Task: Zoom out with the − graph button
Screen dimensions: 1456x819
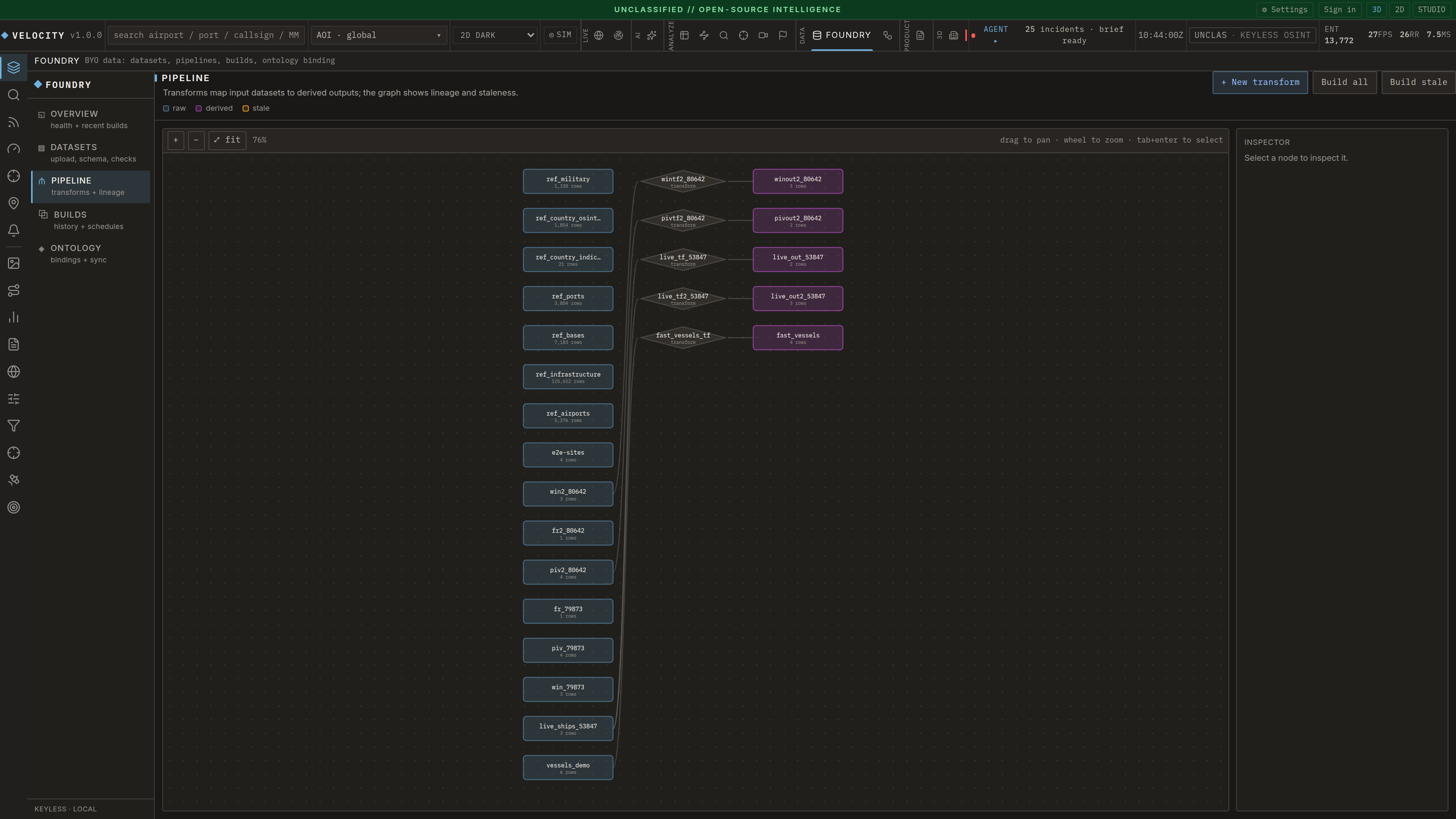Action: 196,140
